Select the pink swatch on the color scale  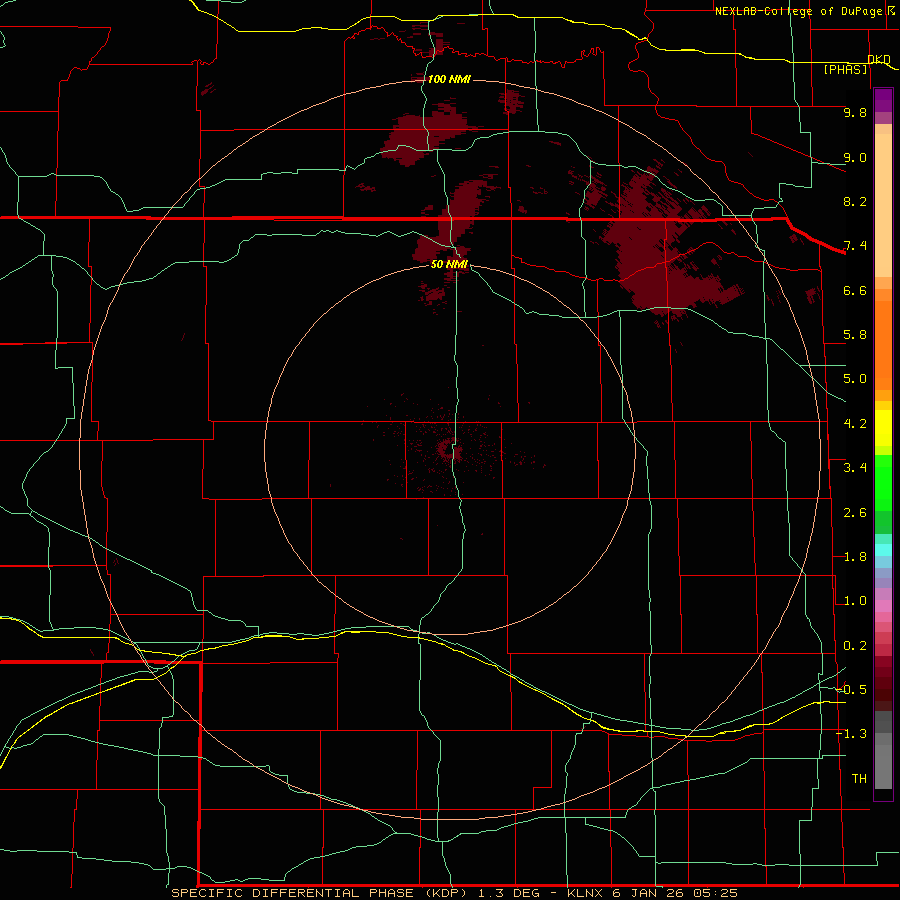883,606
